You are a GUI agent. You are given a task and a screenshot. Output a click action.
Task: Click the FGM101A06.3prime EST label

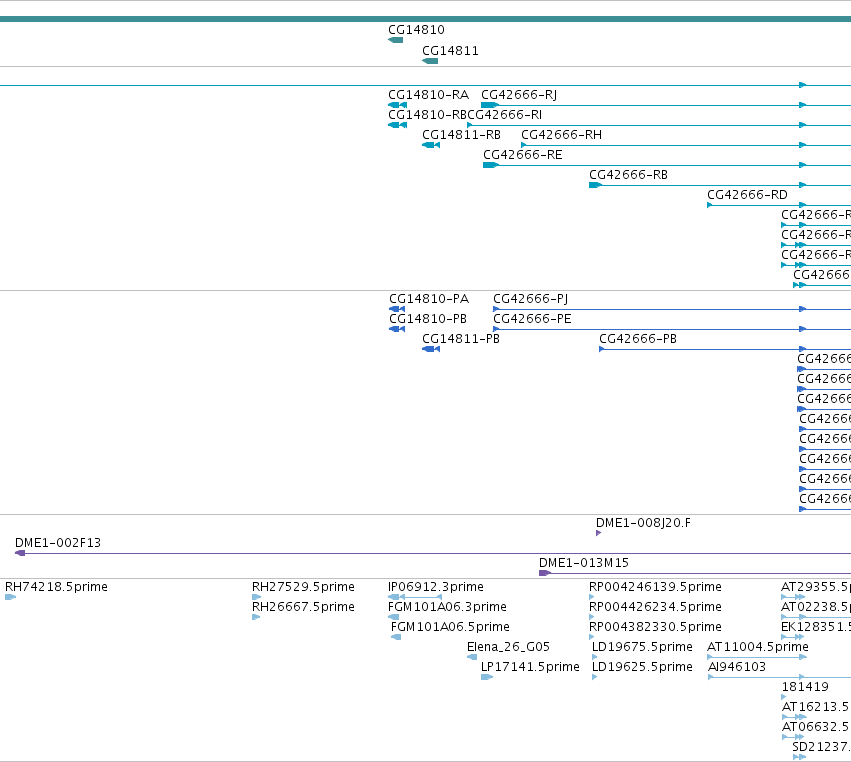coord(447,607)
